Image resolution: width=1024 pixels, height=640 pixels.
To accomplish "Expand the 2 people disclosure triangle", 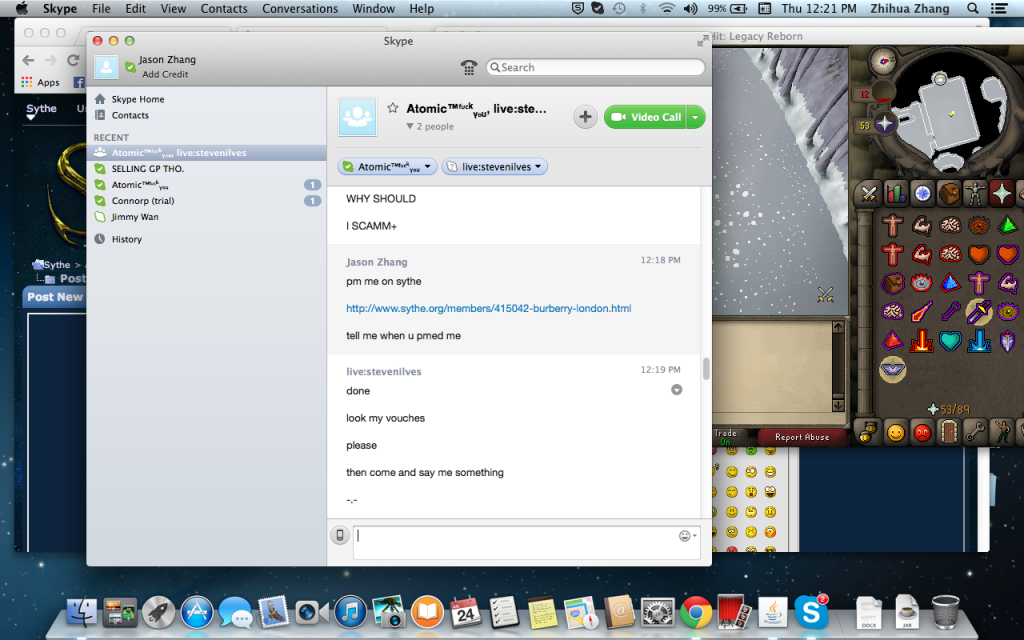I will coord(409,126).
